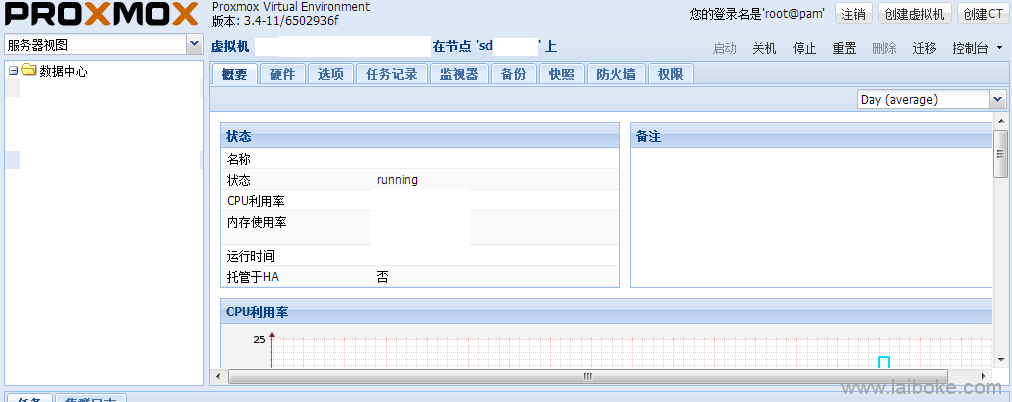The height and width of the screenshot is (402, 1012).
Task: Click the 运行时间 row label
Action: [x=251, y=256]
